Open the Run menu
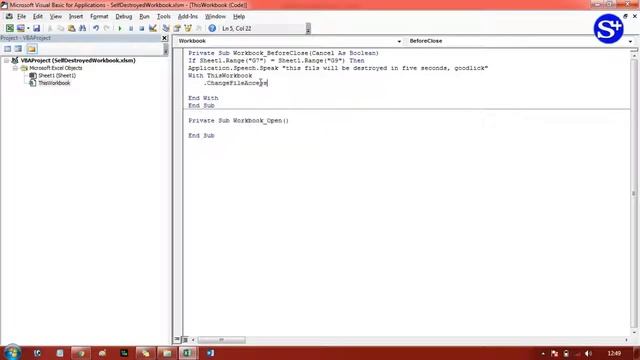 click(x=144, y=16)
